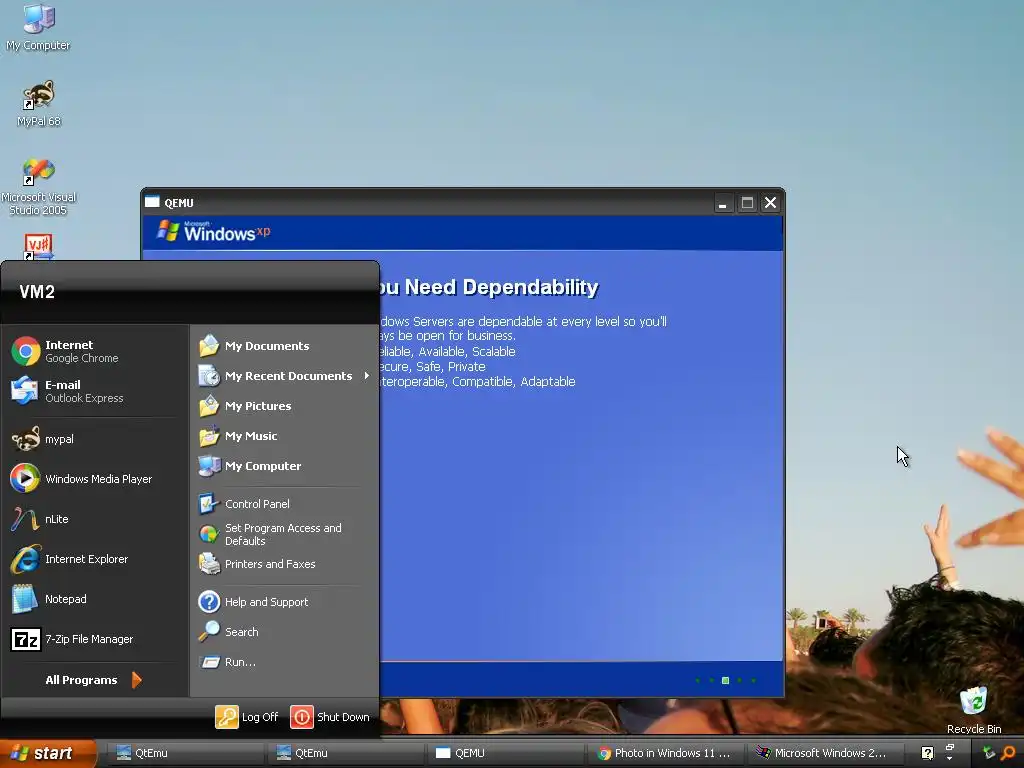This screenshot has width=1024, height=768.
Task: Open Set Program Access and Defaults
Action: click(x=285, y=534)
